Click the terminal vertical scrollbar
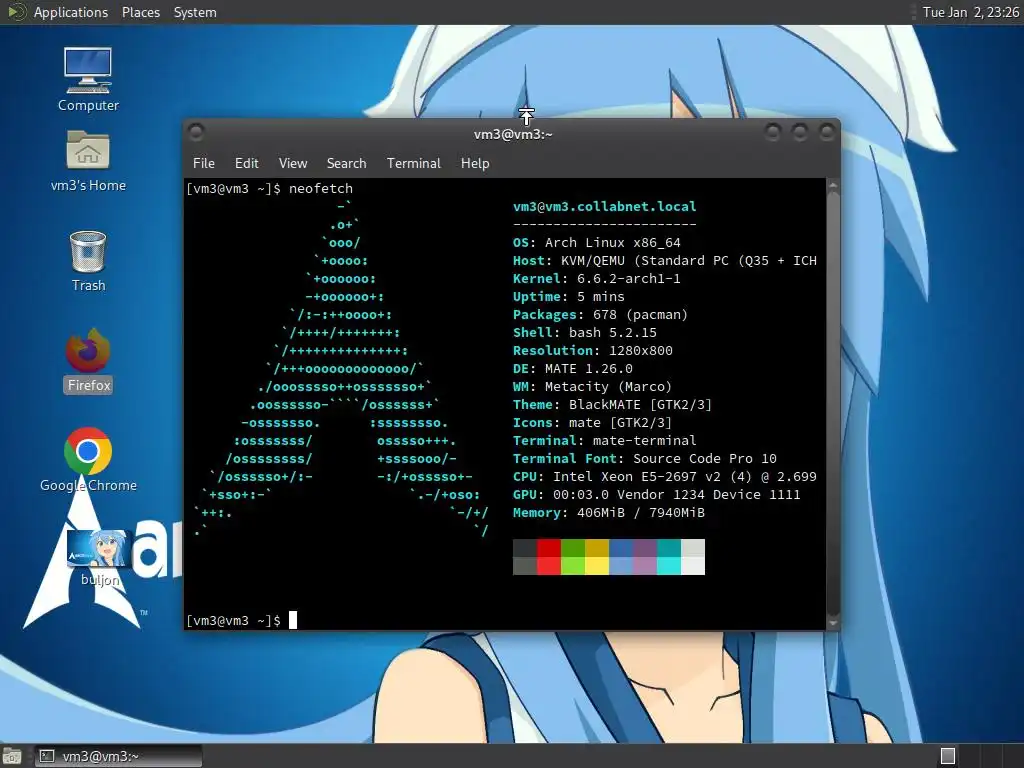Screen dimensions: 1024x768 click(833, 404)
